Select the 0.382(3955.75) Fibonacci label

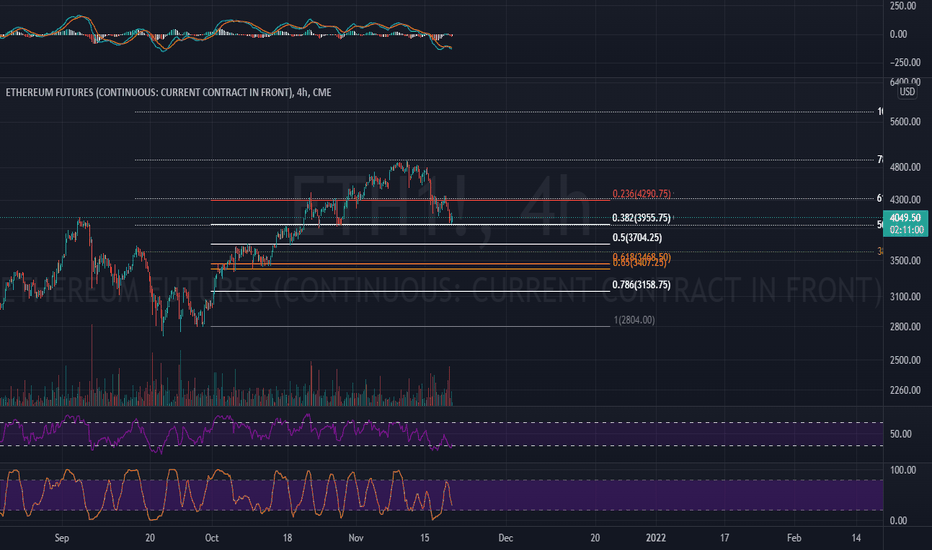641,218
